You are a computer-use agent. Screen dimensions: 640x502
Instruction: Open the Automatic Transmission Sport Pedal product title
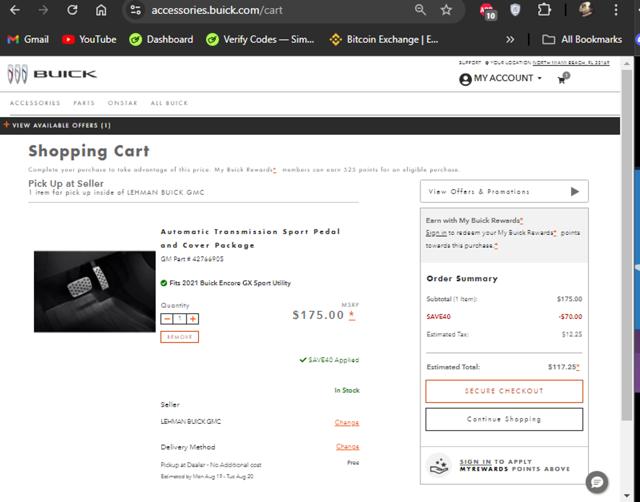tap(250, 238)
